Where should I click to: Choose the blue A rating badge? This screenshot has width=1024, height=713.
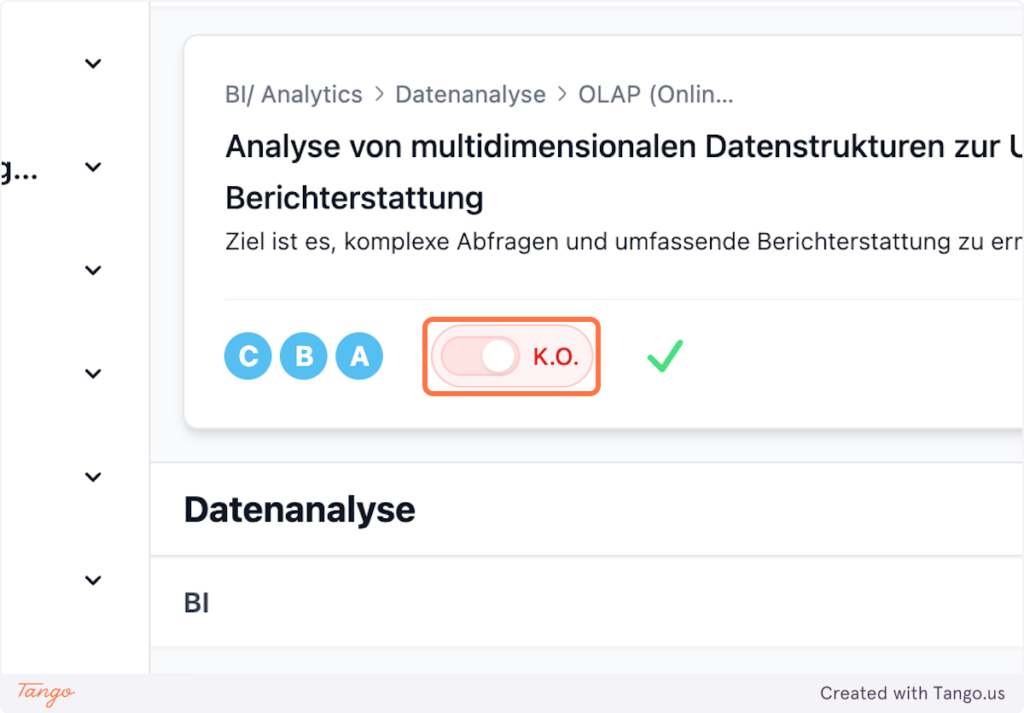coord(360,356)
